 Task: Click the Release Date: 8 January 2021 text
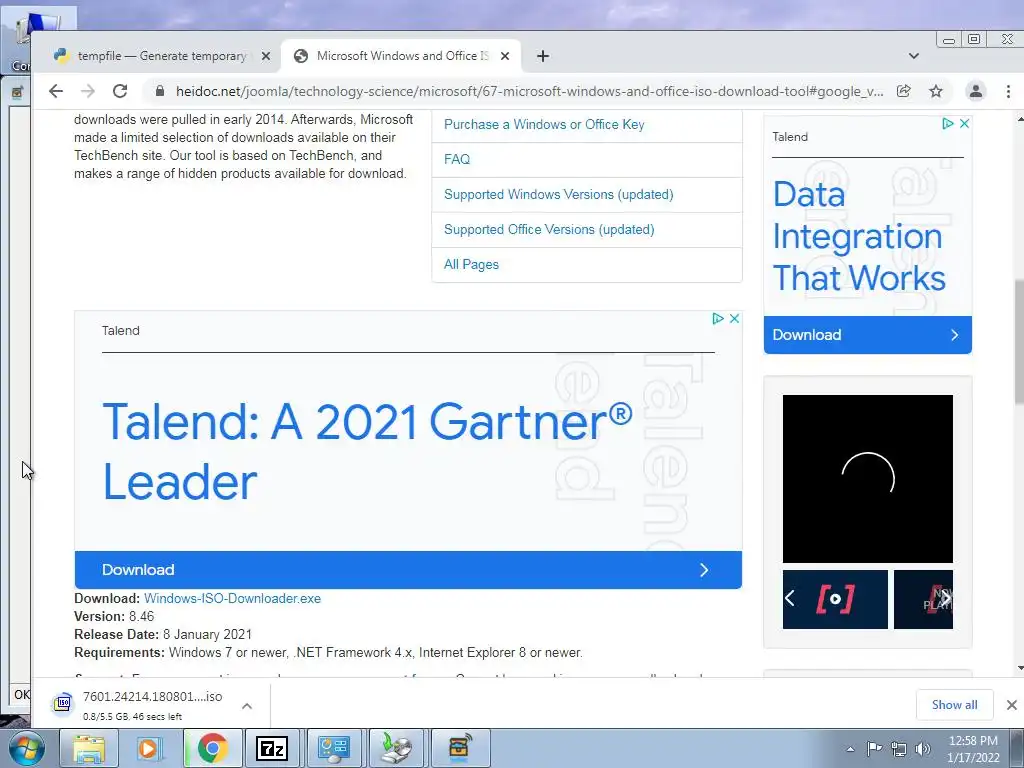[x=163, y=635]
